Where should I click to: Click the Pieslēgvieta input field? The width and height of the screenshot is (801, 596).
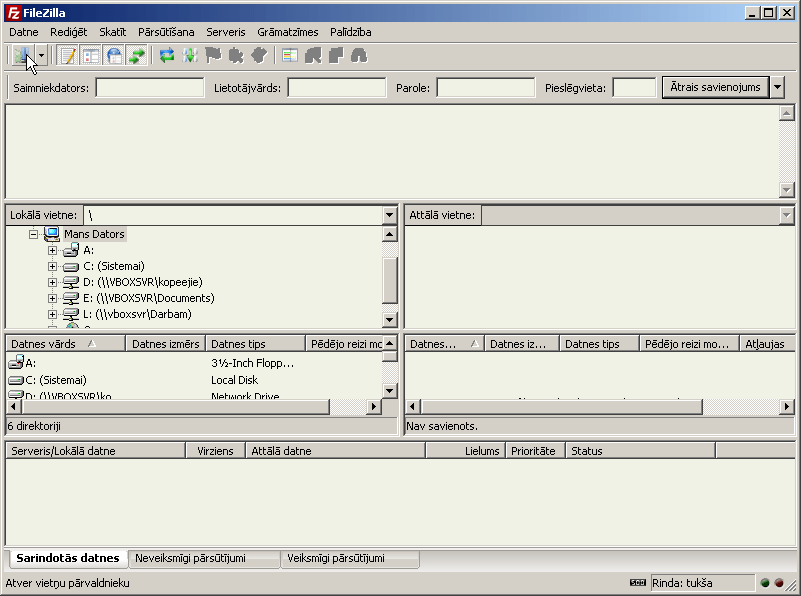tap(634, 87)
